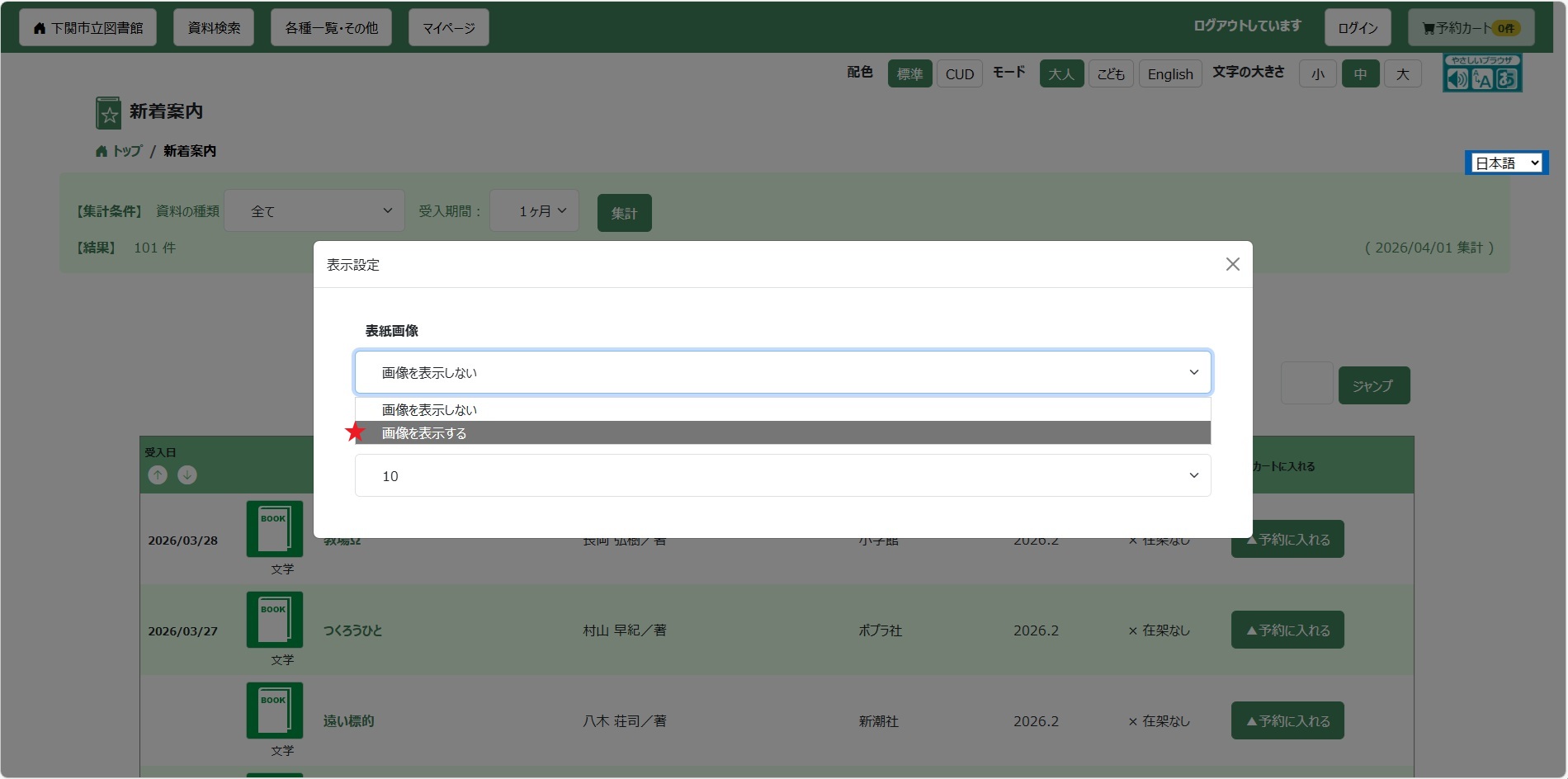Screen dimensions: 1568x779
Task: Switch color scheme to CUD
Action: (x=959, y=73)
